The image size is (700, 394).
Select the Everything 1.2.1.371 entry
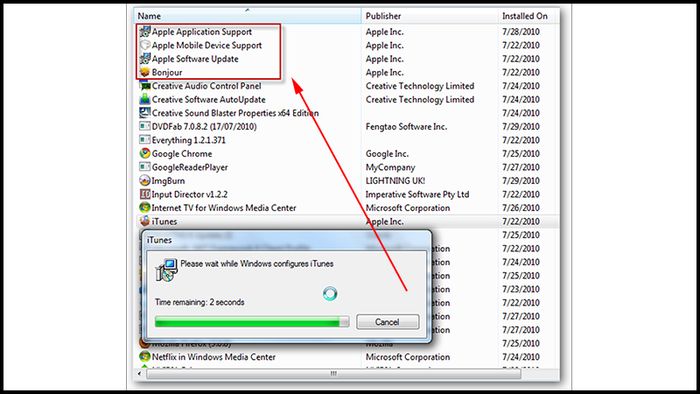pos(188,140)
